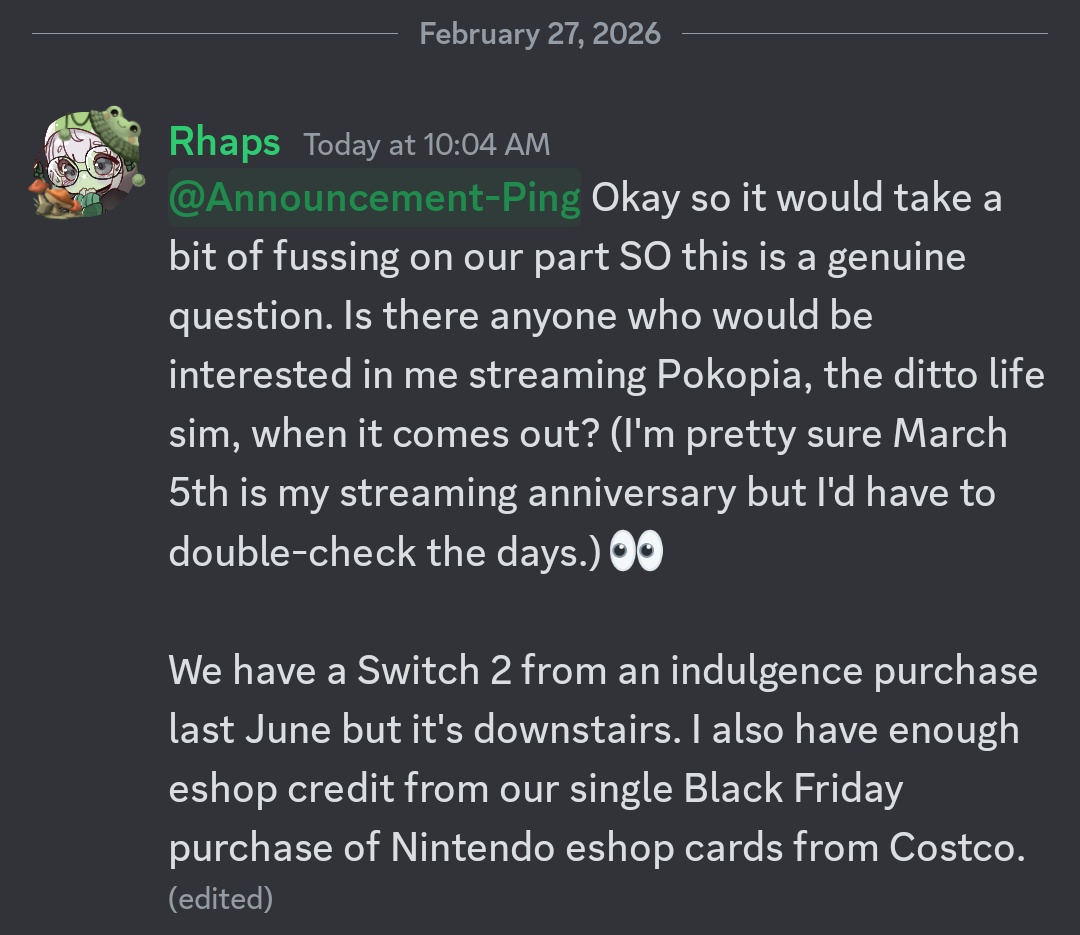This screenshot has width=1080, height=935.
Task: Click the eyes emoji in the message
Action: pyautogui.click(x=636, y=552)
